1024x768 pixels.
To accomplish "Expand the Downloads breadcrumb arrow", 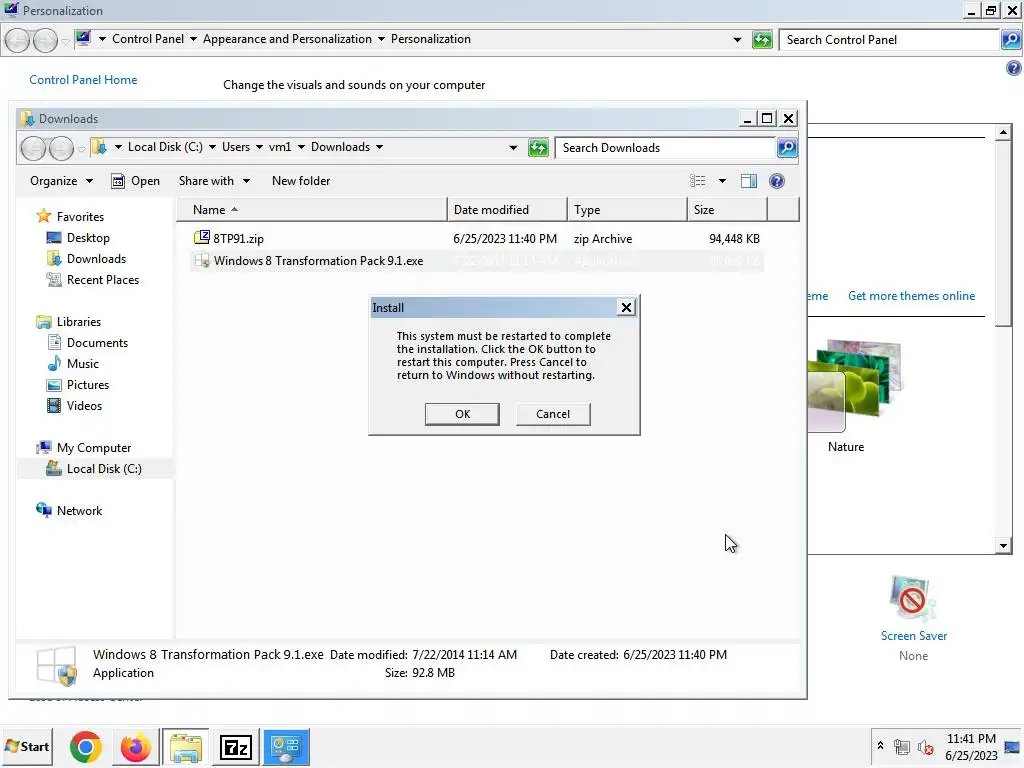I will (x=379, y=148).
